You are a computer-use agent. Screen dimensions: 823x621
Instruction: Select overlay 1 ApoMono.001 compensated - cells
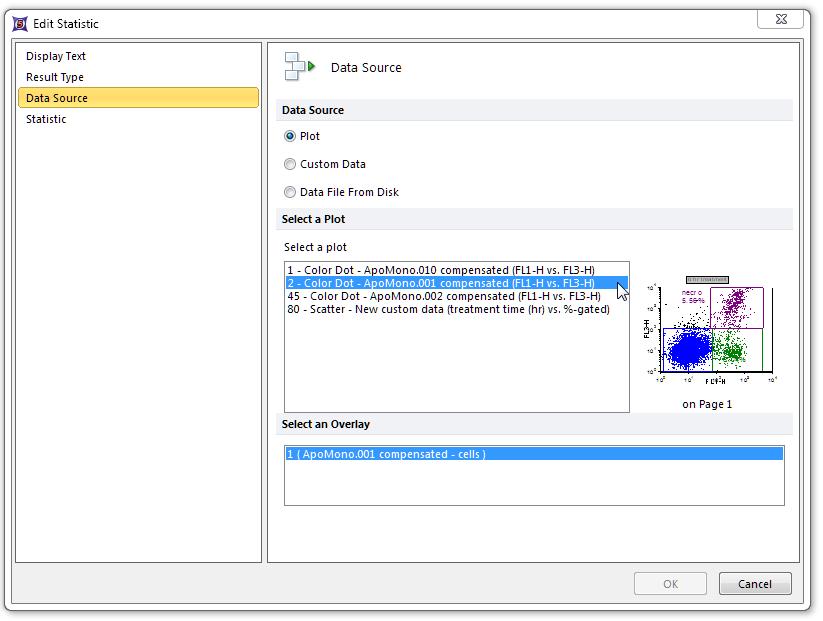[x=386, y=454]
